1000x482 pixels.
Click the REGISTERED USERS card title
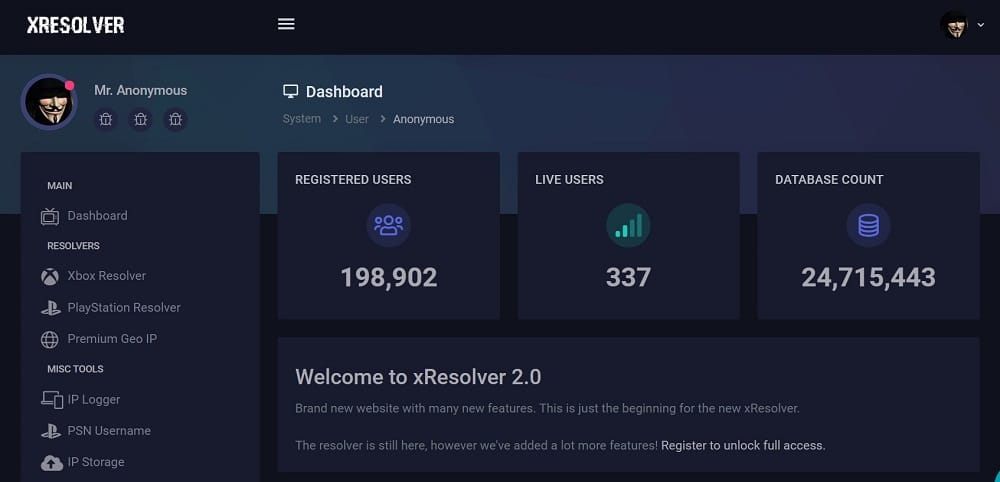[x=353, y=180]
